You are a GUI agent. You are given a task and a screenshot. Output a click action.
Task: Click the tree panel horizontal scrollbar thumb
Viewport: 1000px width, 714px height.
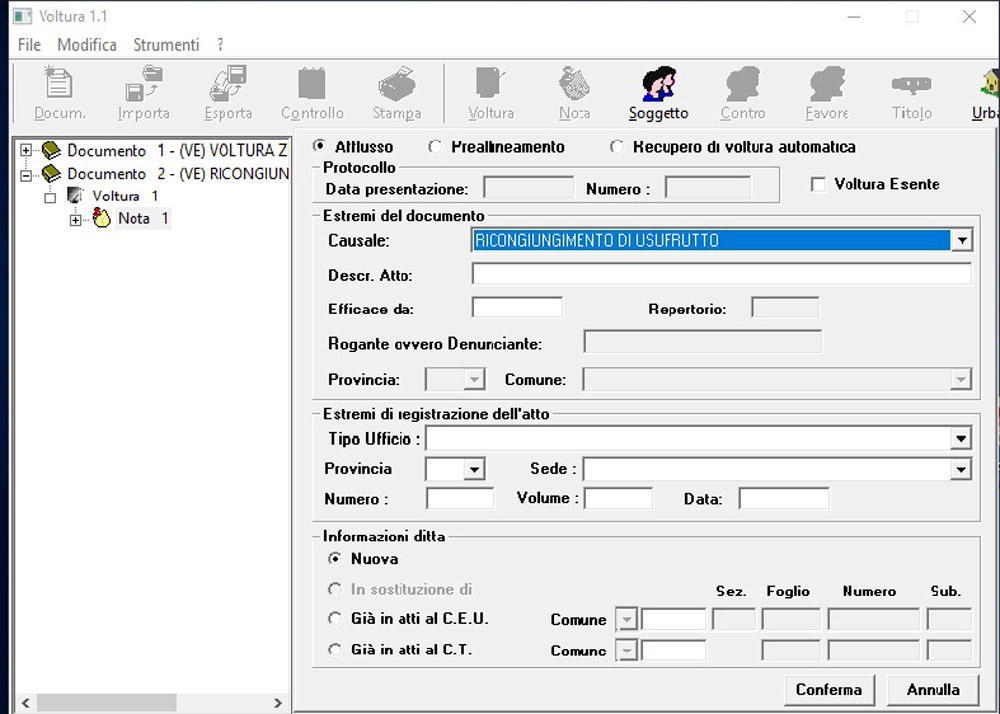click(x=107, y=703)
